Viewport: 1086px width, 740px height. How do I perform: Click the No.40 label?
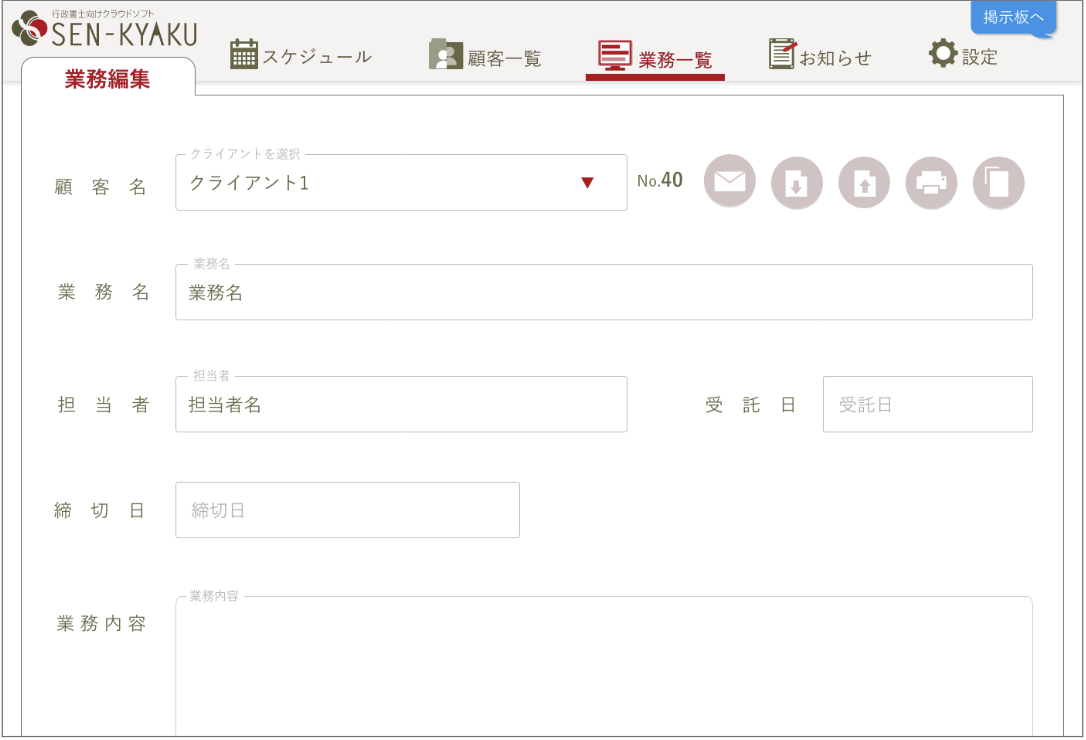point(661,182)
